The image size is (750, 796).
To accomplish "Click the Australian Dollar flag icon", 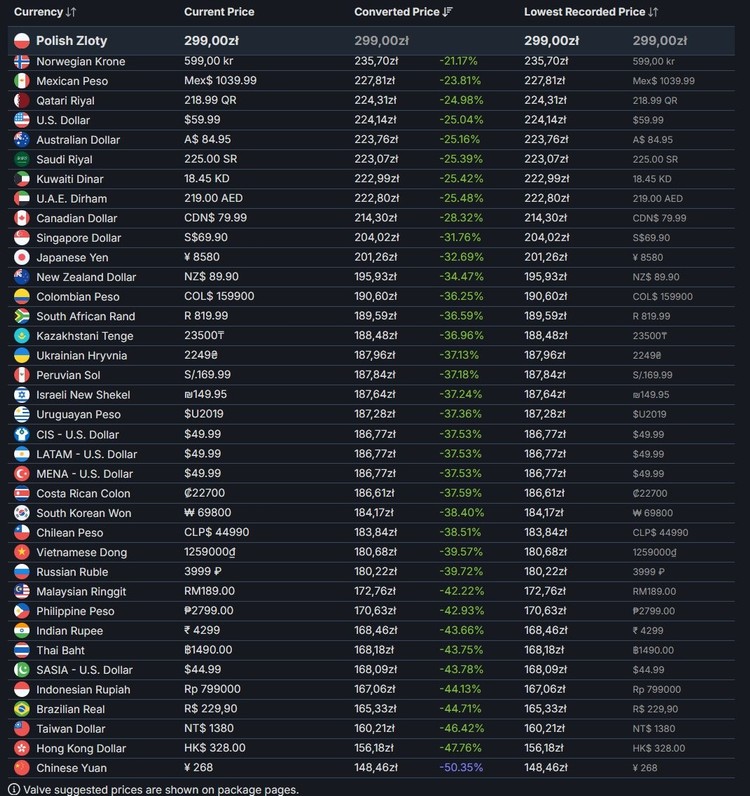I will (22, 140).
